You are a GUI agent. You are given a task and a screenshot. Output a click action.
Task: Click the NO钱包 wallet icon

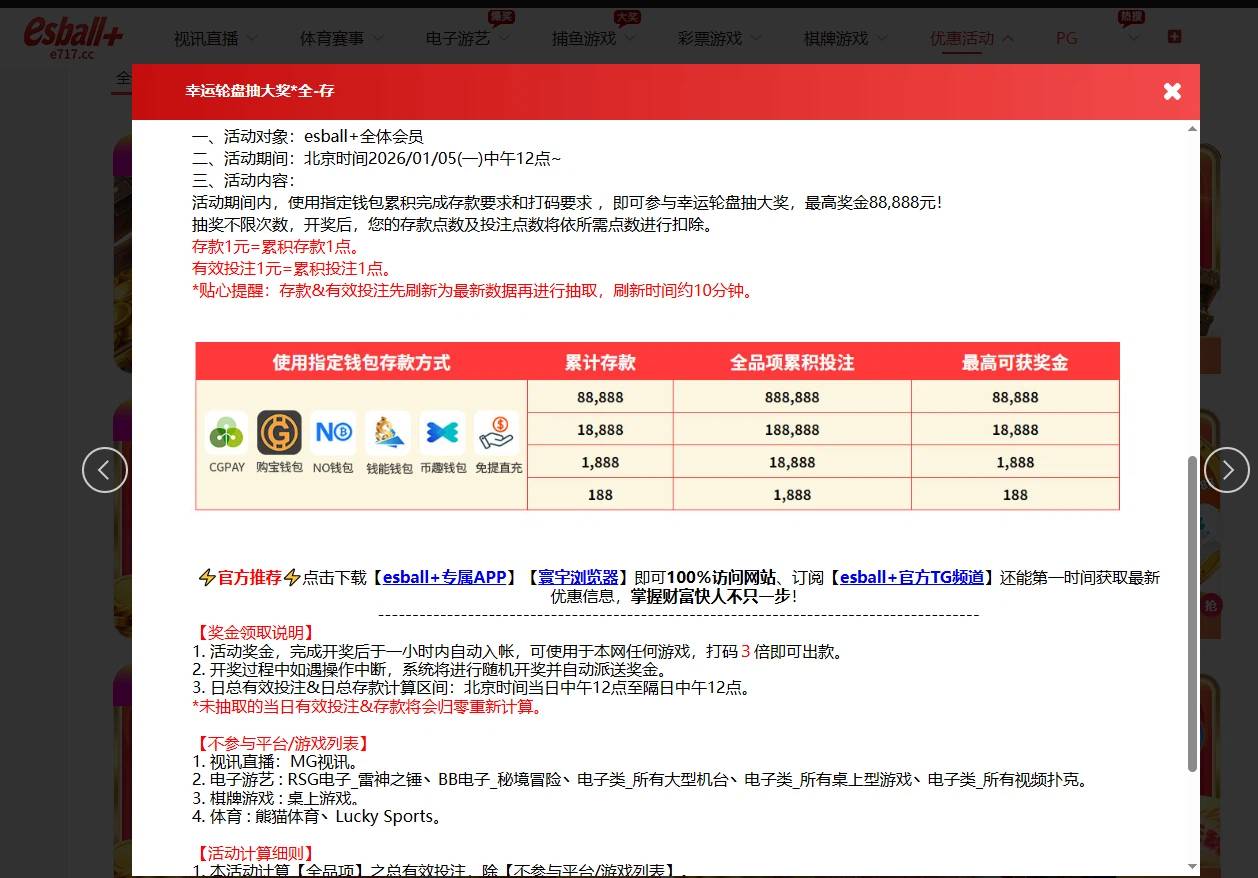pyautogui.click(x=333, y=433)
